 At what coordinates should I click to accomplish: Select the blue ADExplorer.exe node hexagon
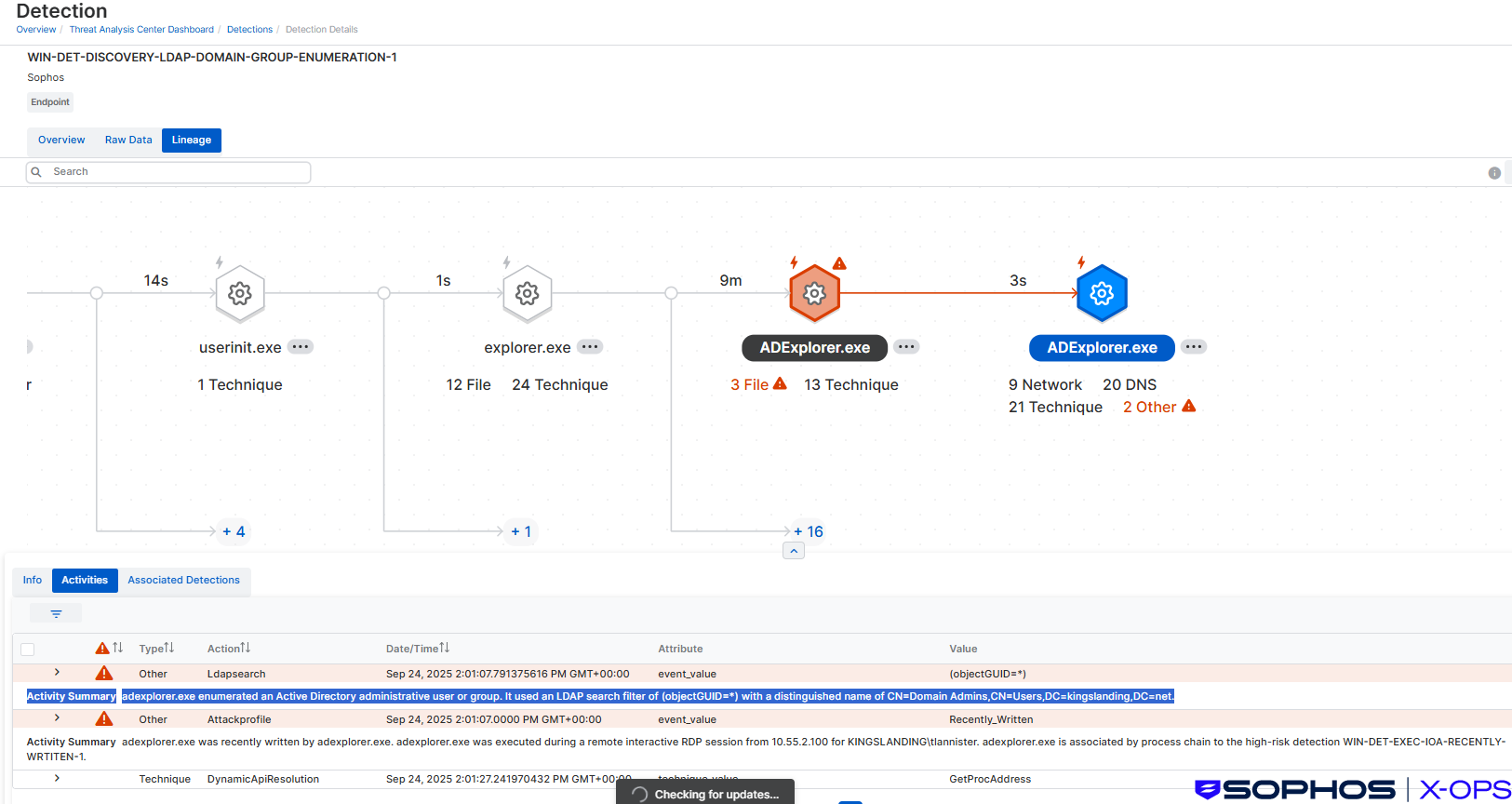coord(1102,294)
